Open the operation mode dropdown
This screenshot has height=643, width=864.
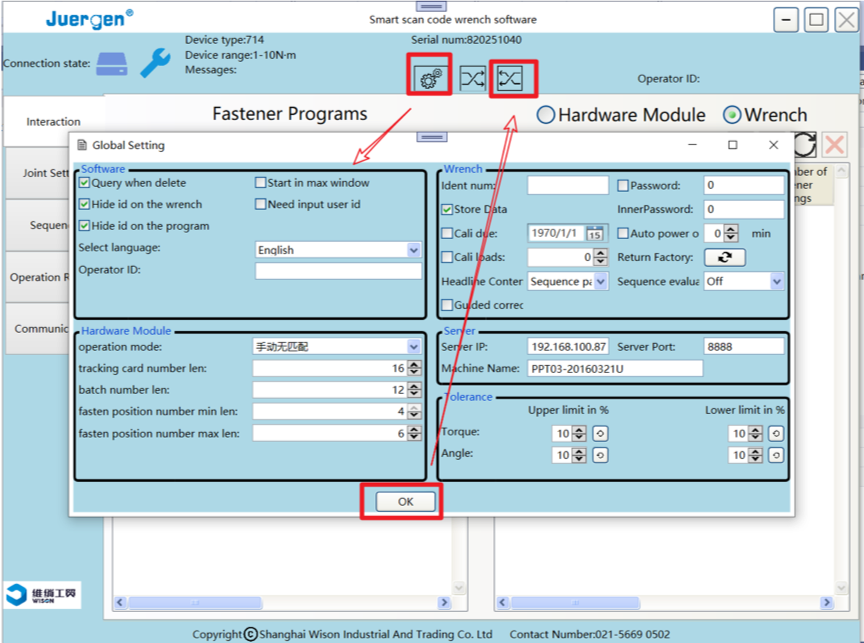tap(413, 347)
